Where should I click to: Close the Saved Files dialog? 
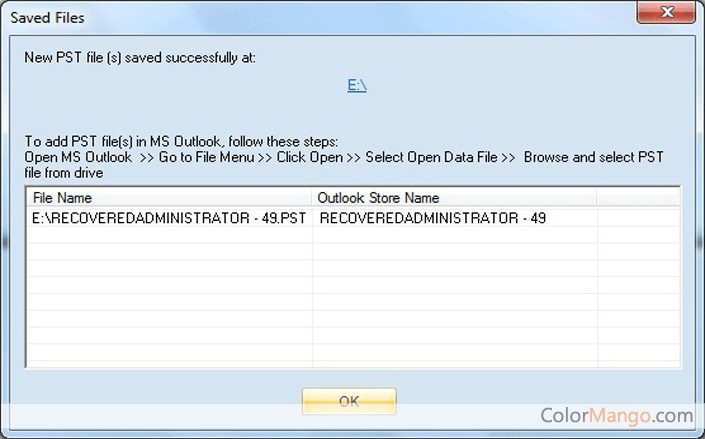(x=666, y=14)
